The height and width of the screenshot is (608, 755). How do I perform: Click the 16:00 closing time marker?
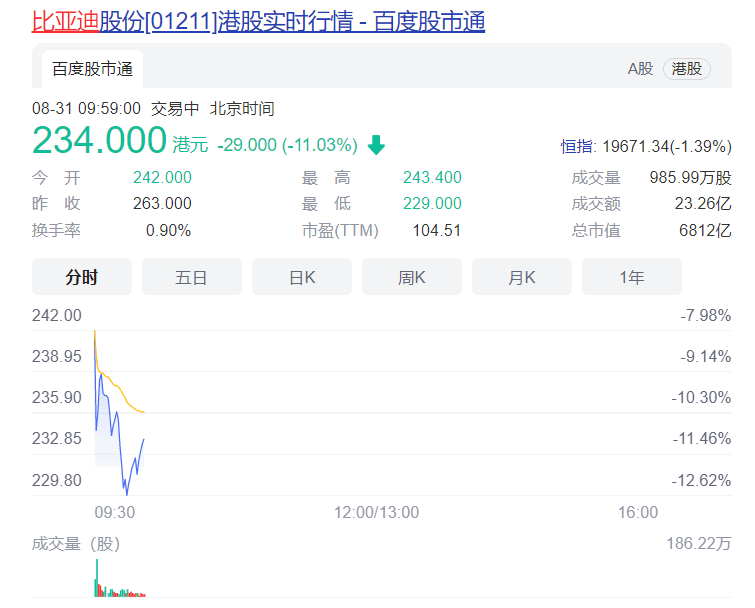tap(638, 512)
